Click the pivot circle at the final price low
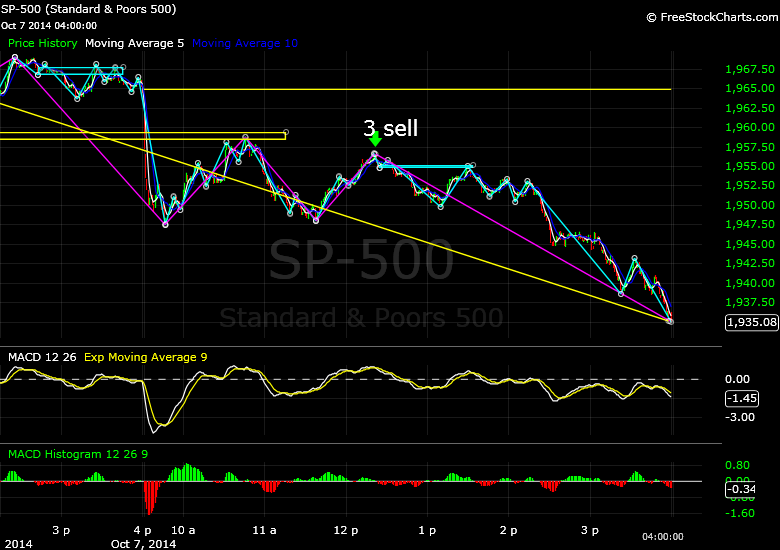The height and width of the screenshot is (550, 780). pyautogui.click(x=670, y=321)
